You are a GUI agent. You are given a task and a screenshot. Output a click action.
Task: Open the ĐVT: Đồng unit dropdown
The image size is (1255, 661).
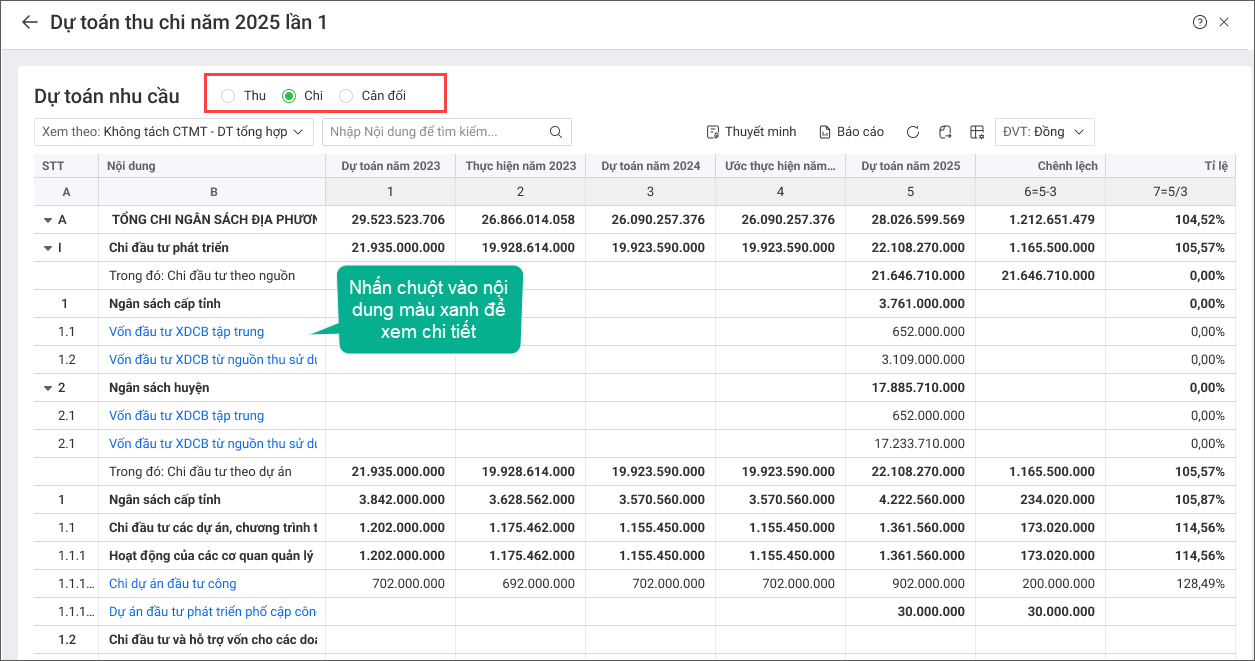[x=1044, y=132]
